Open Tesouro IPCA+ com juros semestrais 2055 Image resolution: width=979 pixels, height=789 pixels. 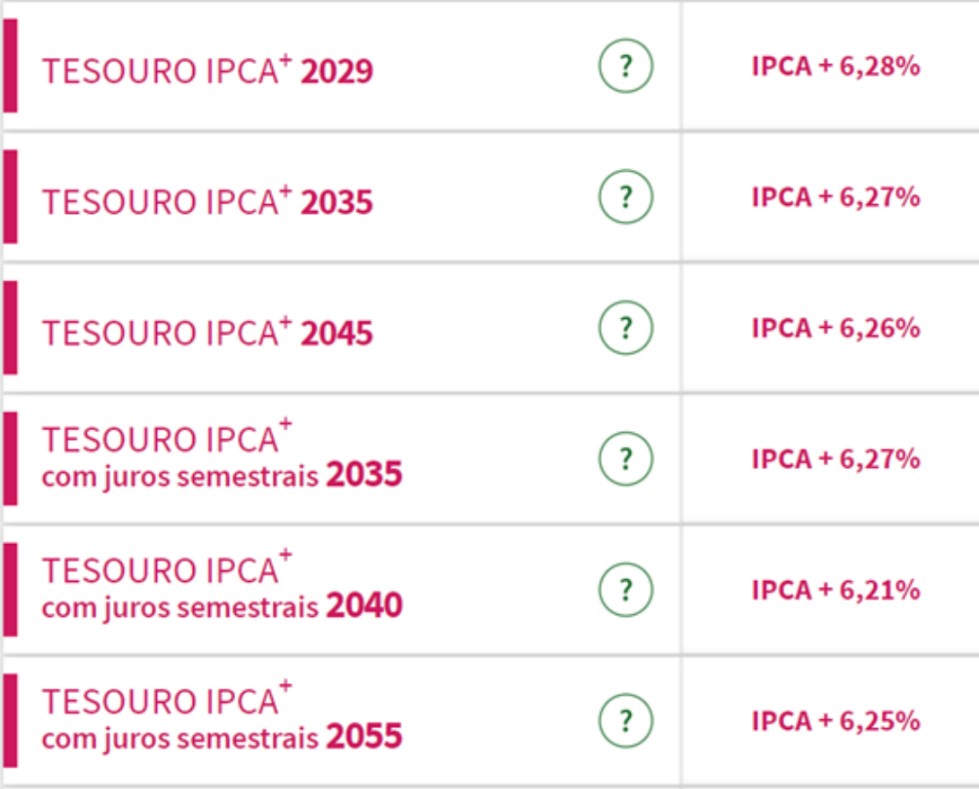[222, 717]
